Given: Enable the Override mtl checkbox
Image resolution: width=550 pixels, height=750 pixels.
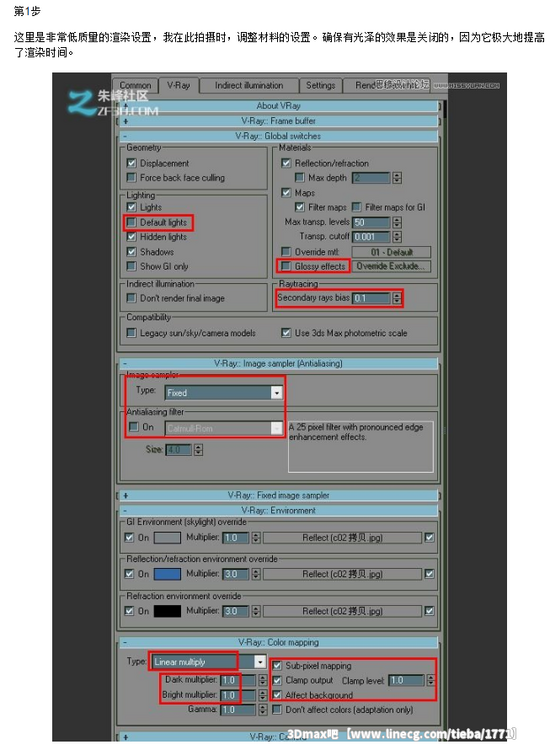Looking at the screenshot, I should pyautogui.click(x=286, y=252).
